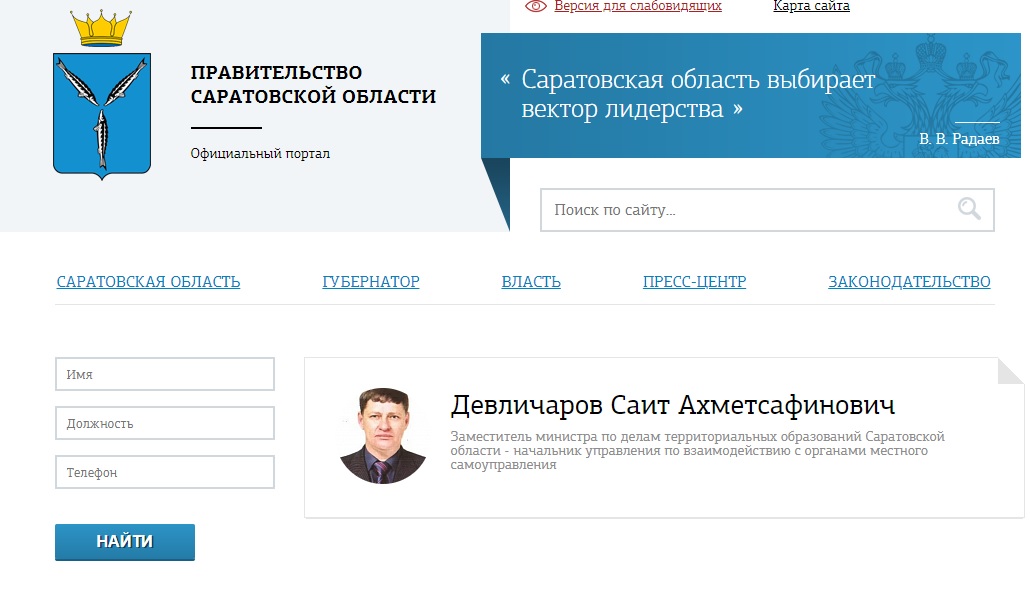
Task: Open the Версия для слабовидящих link
Action: click(637, 6)
